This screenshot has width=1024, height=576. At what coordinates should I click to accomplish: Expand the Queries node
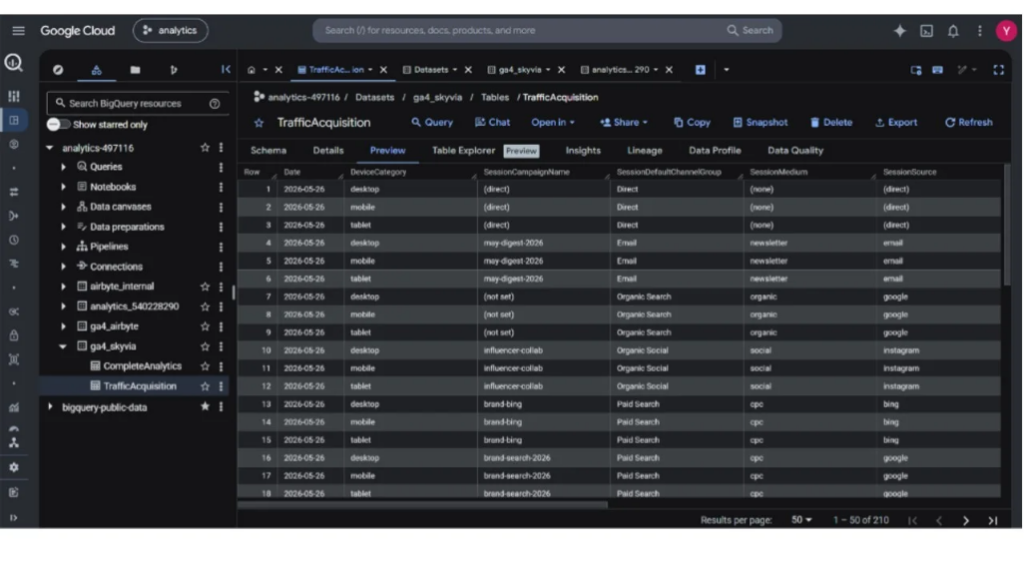[x=63, y=167]
